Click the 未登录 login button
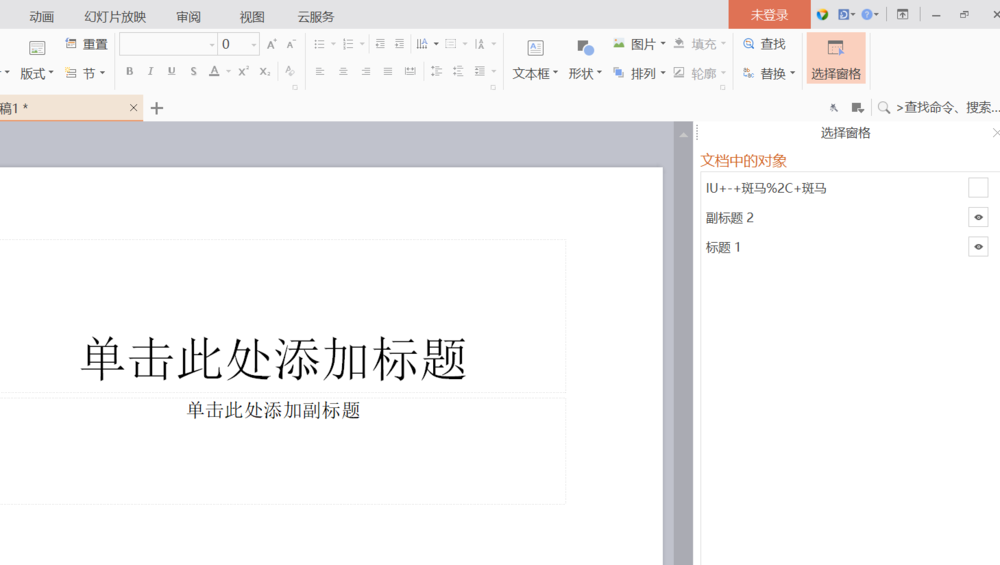Screen dimensions: 1000x565 coord(769,14)
